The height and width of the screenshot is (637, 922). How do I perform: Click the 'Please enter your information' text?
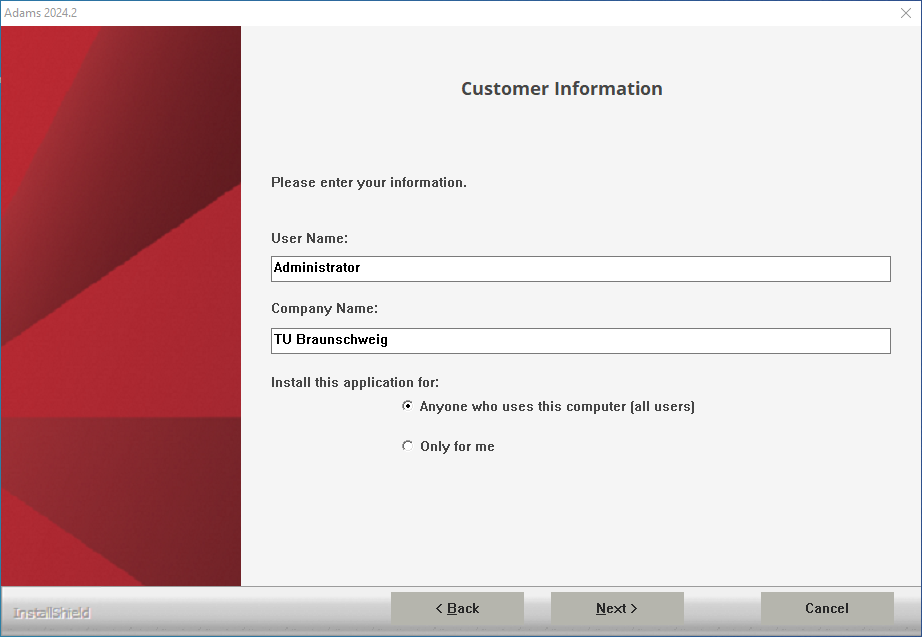pyautogui.click(x=369, y=182)
